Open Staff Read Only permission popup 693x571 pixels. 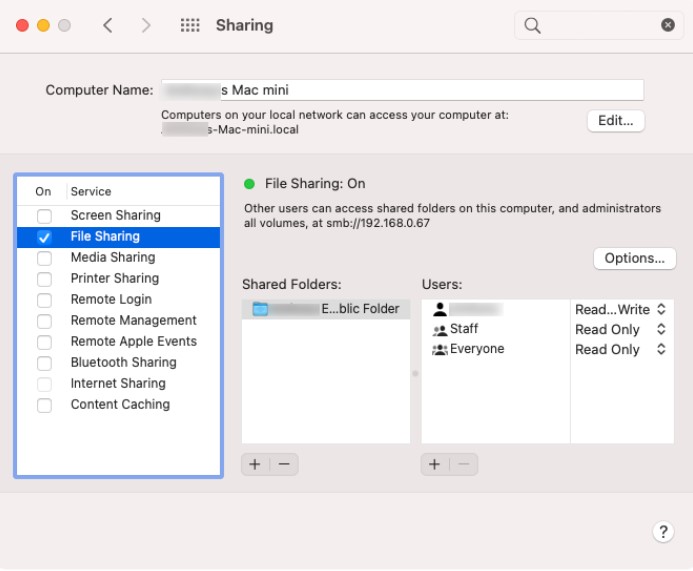[621, 329]
